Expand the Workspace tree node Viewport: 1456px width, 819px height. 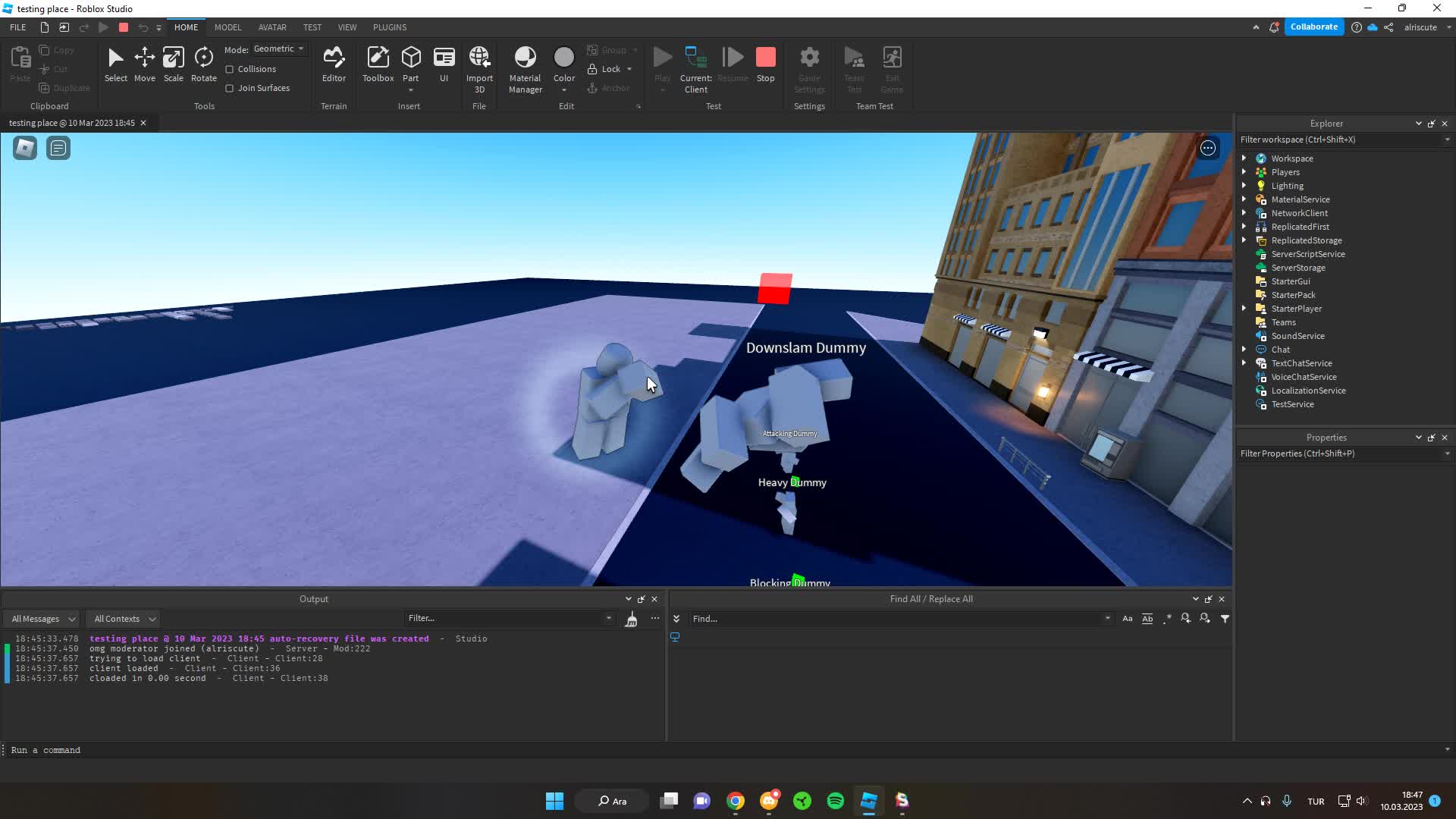click(1244, 158)
